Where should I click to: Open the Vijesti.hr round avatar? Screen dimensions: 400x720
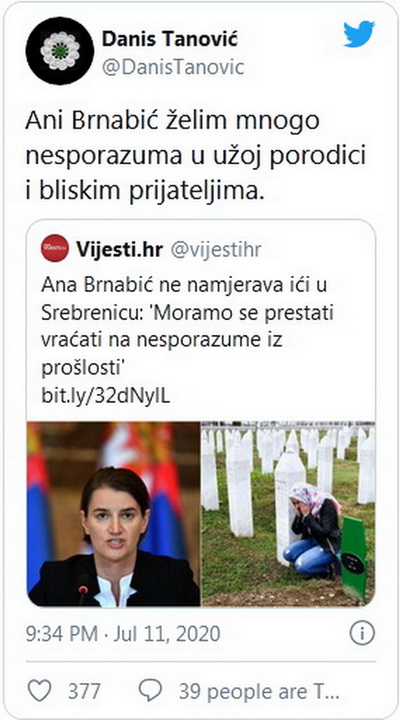point(55,248)
